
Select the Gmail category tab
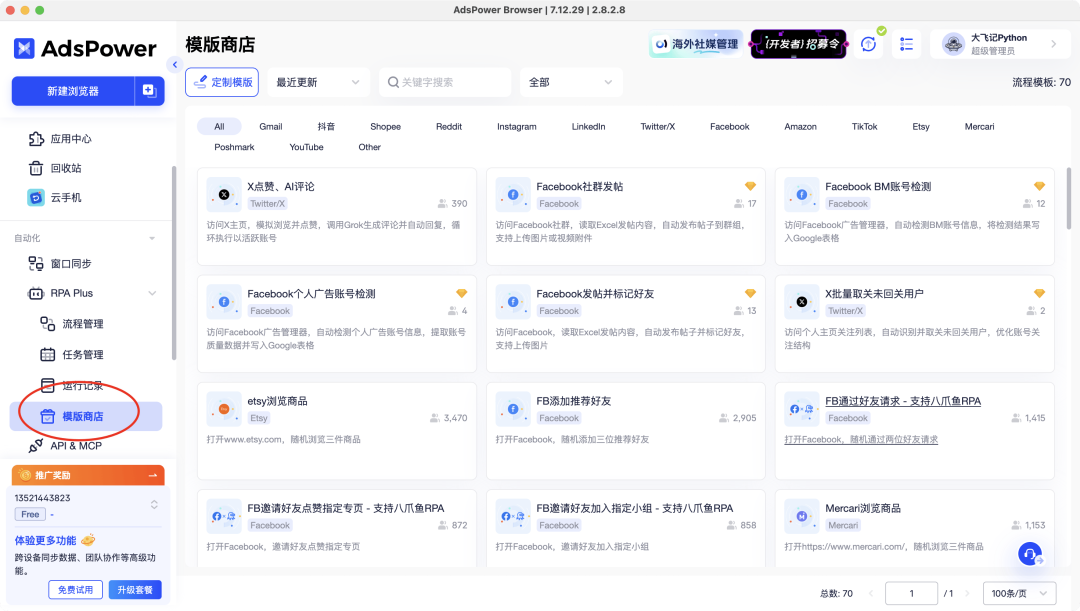tap(271, 127)
